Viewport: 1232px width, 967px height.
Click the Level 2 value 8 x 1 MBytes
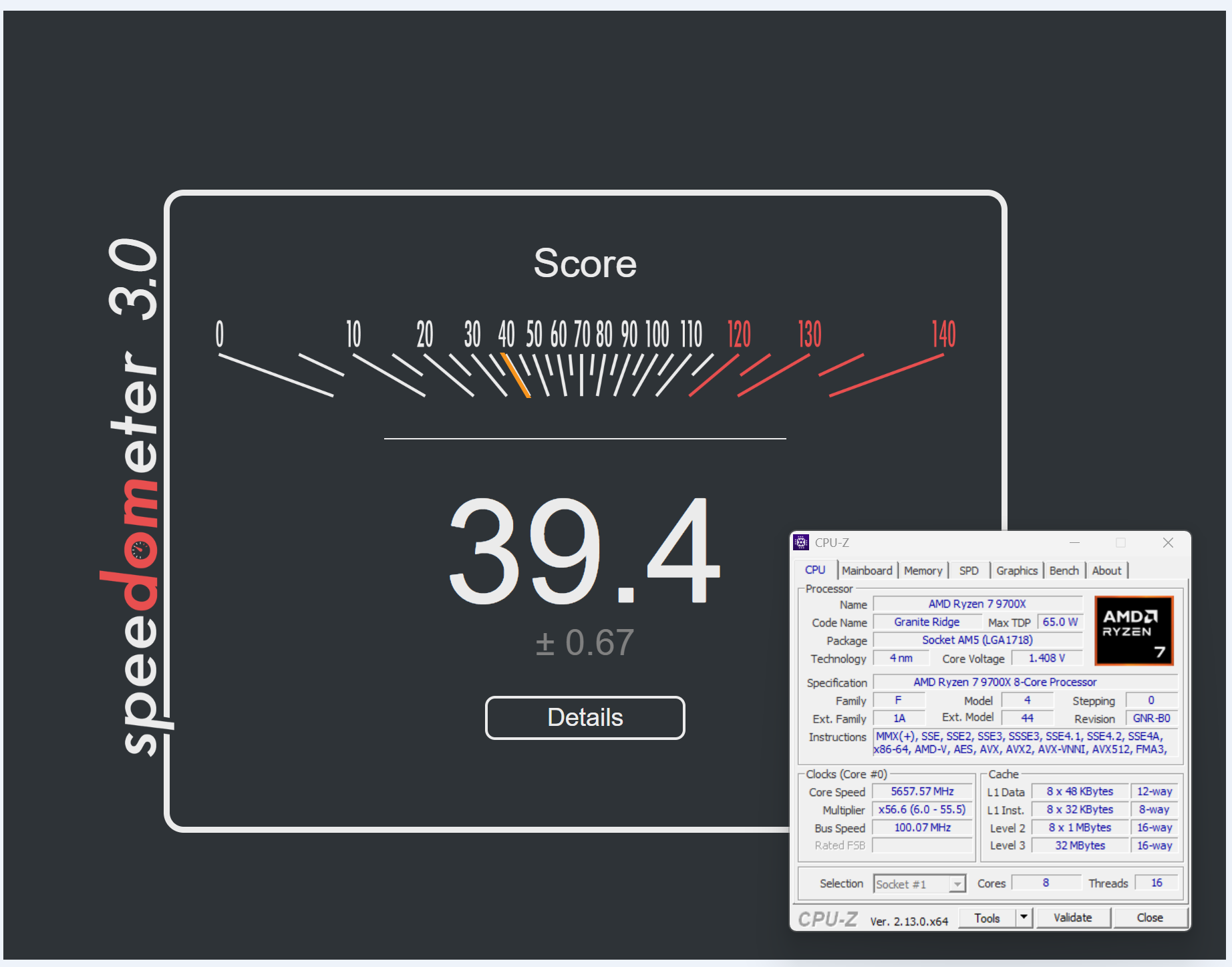pos(1080,827)
